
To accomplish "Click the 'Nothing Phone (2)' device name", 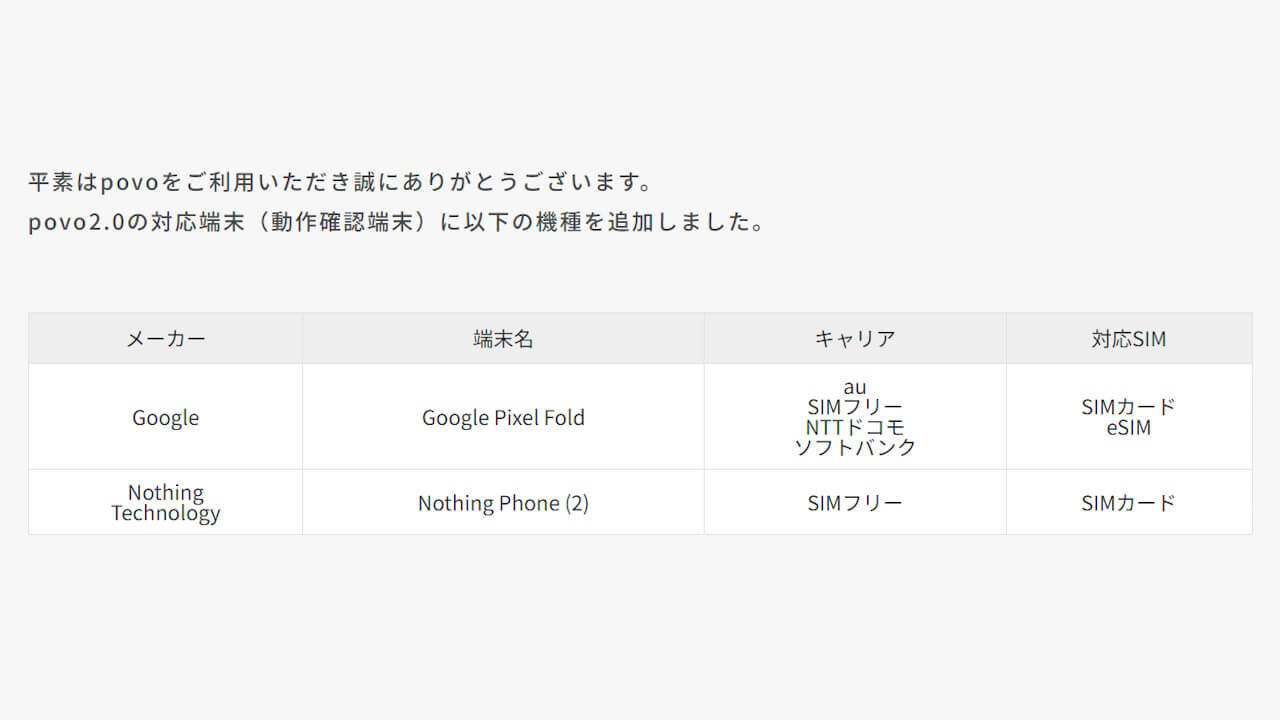I will [x=503, y=503].
